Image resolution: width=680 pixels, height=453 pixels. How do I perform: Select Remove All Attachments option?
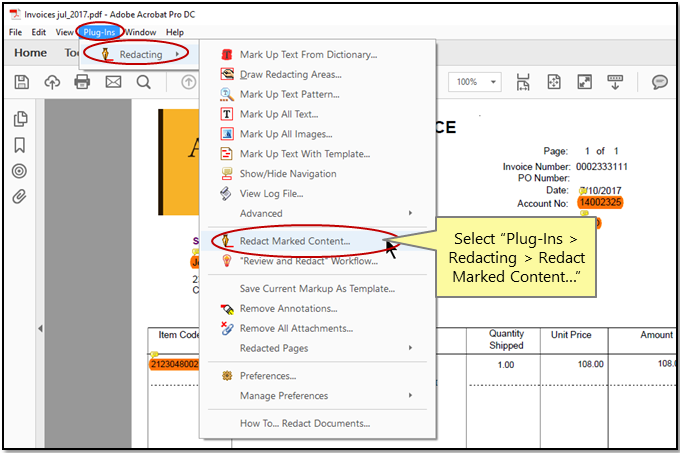296,328
